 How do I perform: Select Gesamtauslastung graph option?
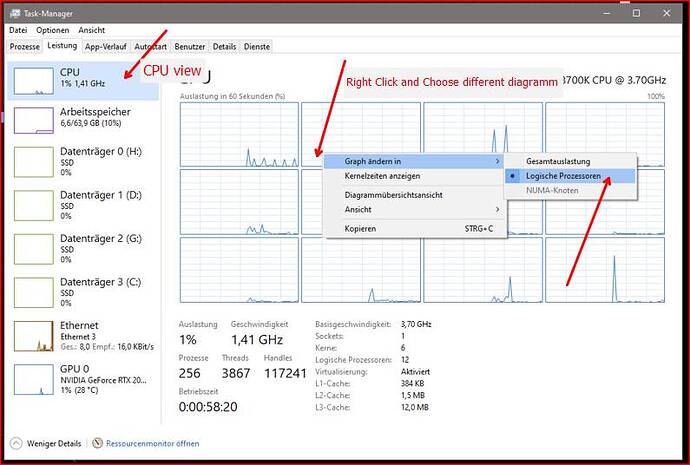click(570, 161)
